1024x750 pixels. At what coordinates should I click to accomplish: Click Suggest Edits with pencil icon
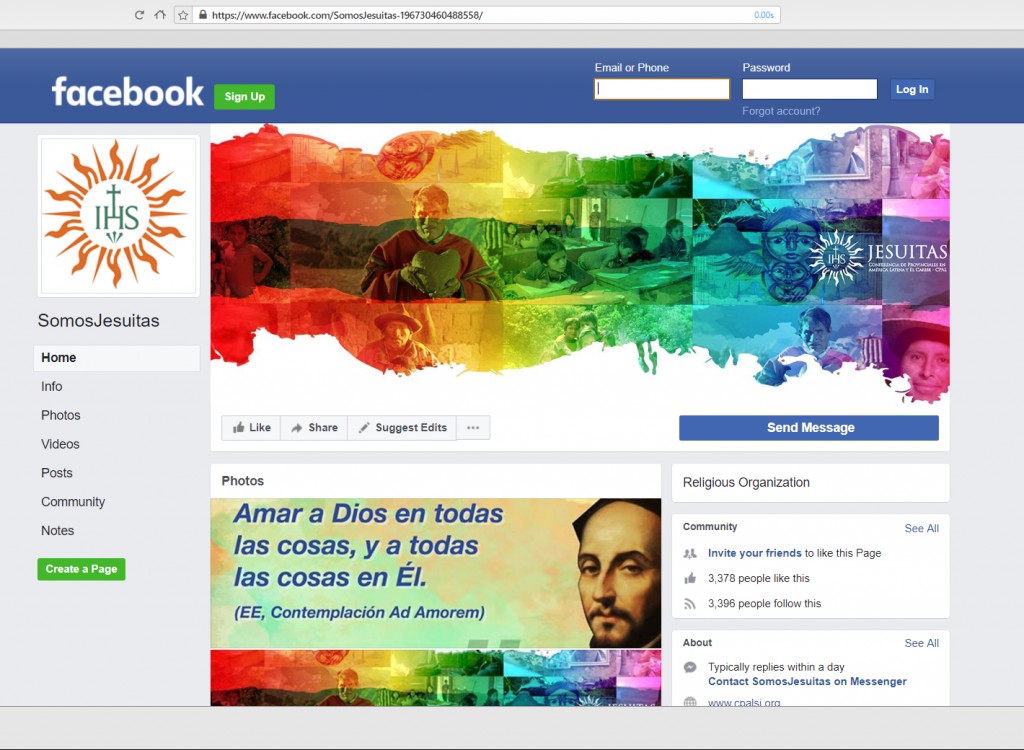tap(402, 428)
